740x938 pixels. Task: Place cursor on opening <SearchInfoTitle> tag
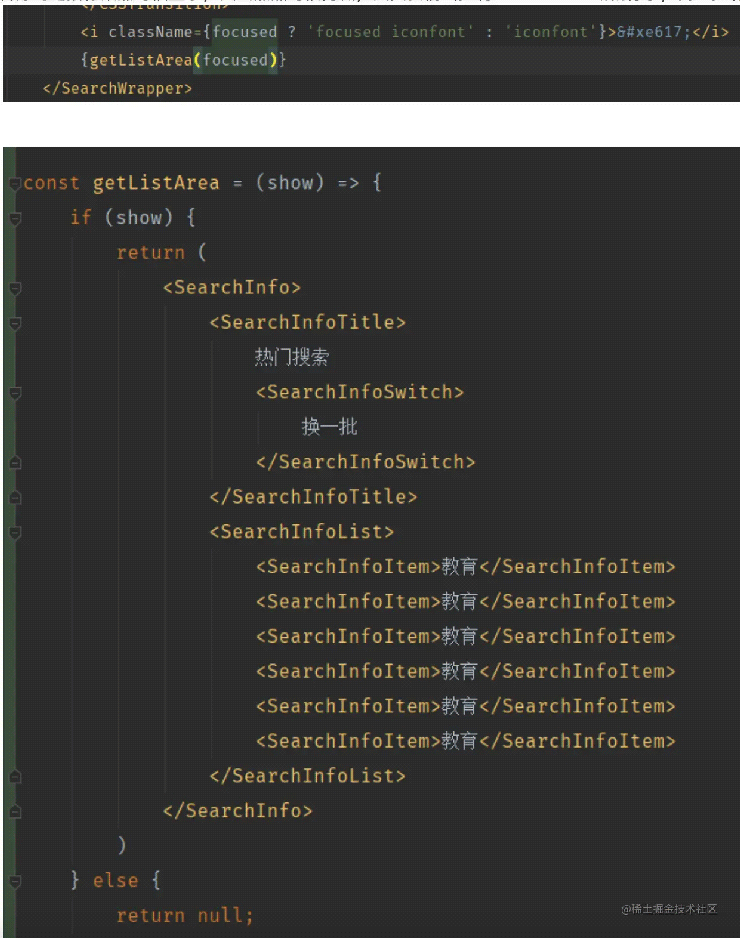coord(307,322)
